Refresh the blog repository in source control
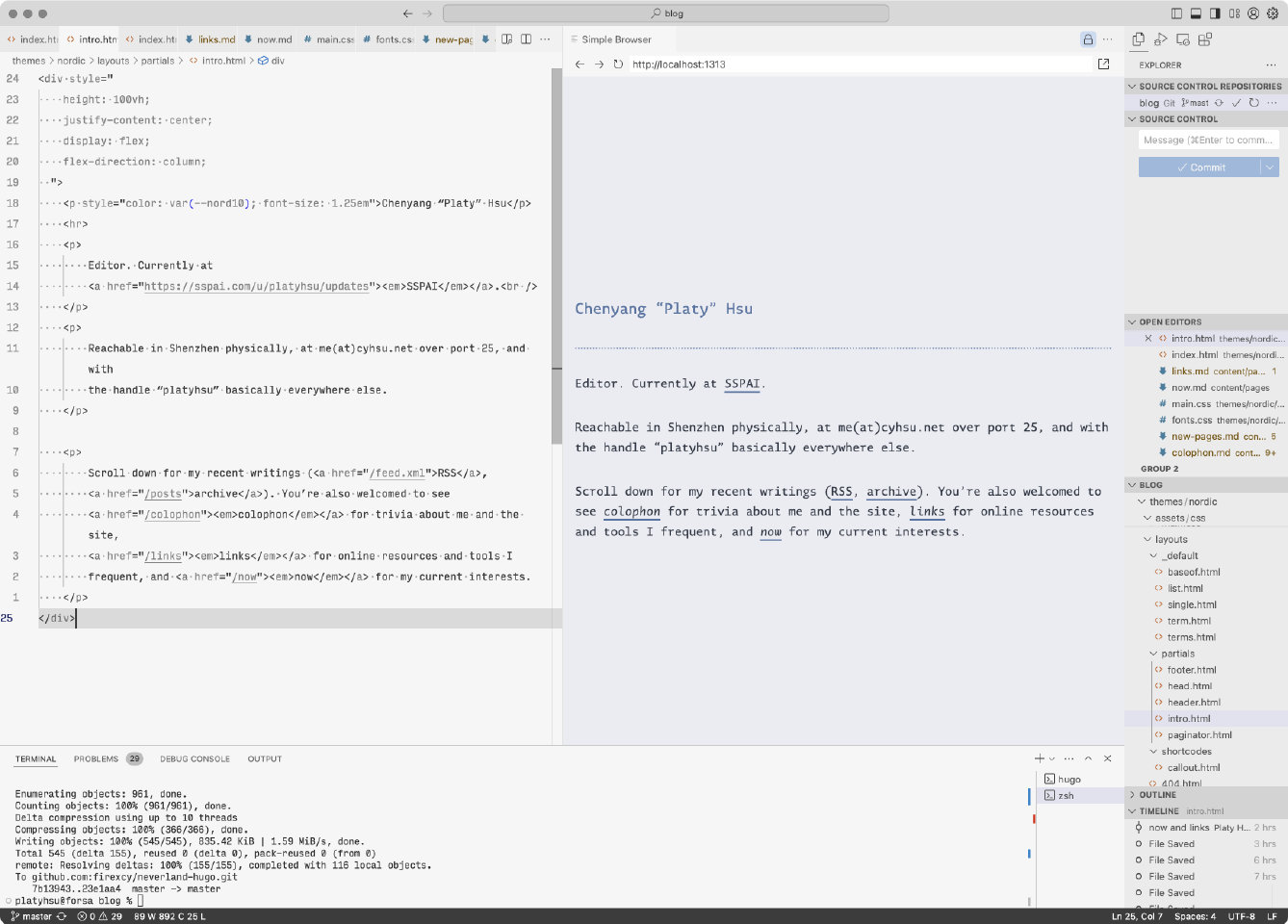 1253,103
